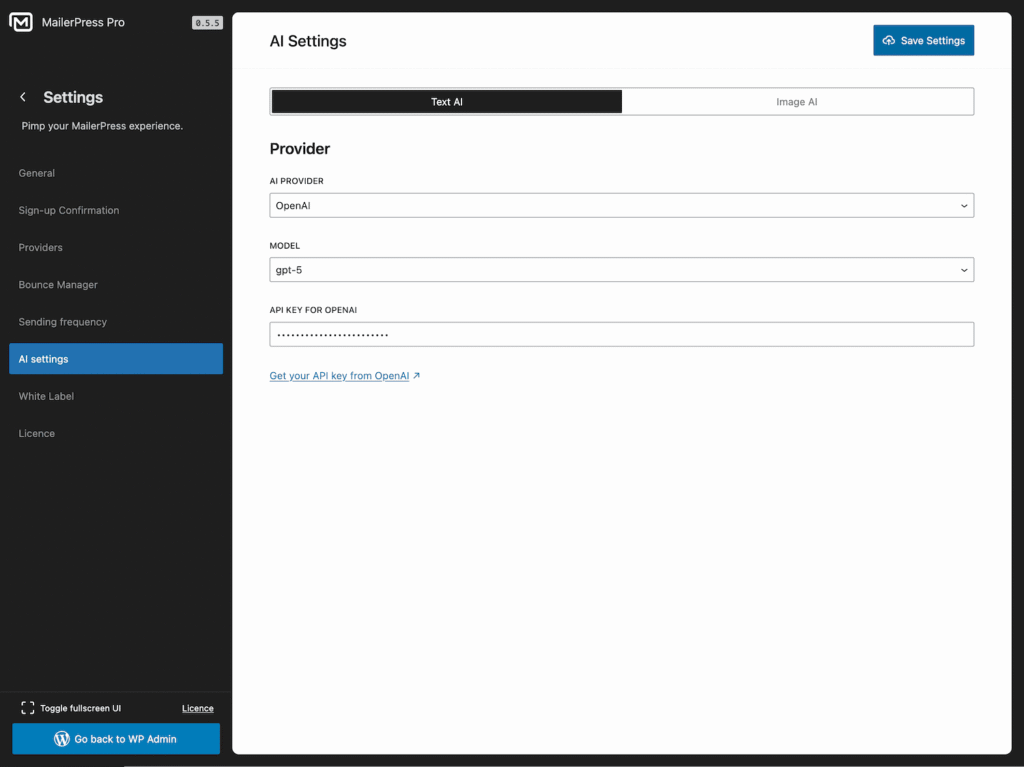Click the API key for OpenAI input field
Screen dimensions: 1024x767
point(620,334)
